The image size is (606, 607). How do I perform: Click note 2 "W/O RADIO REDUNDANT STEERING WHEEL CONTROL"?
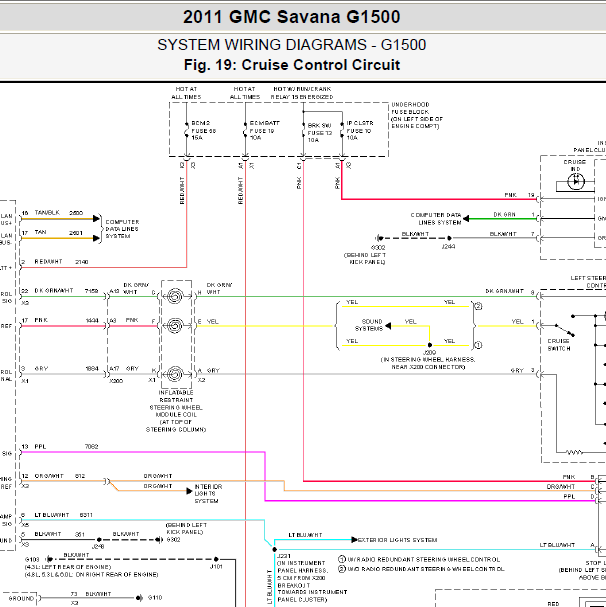click(x=421, y=569)
